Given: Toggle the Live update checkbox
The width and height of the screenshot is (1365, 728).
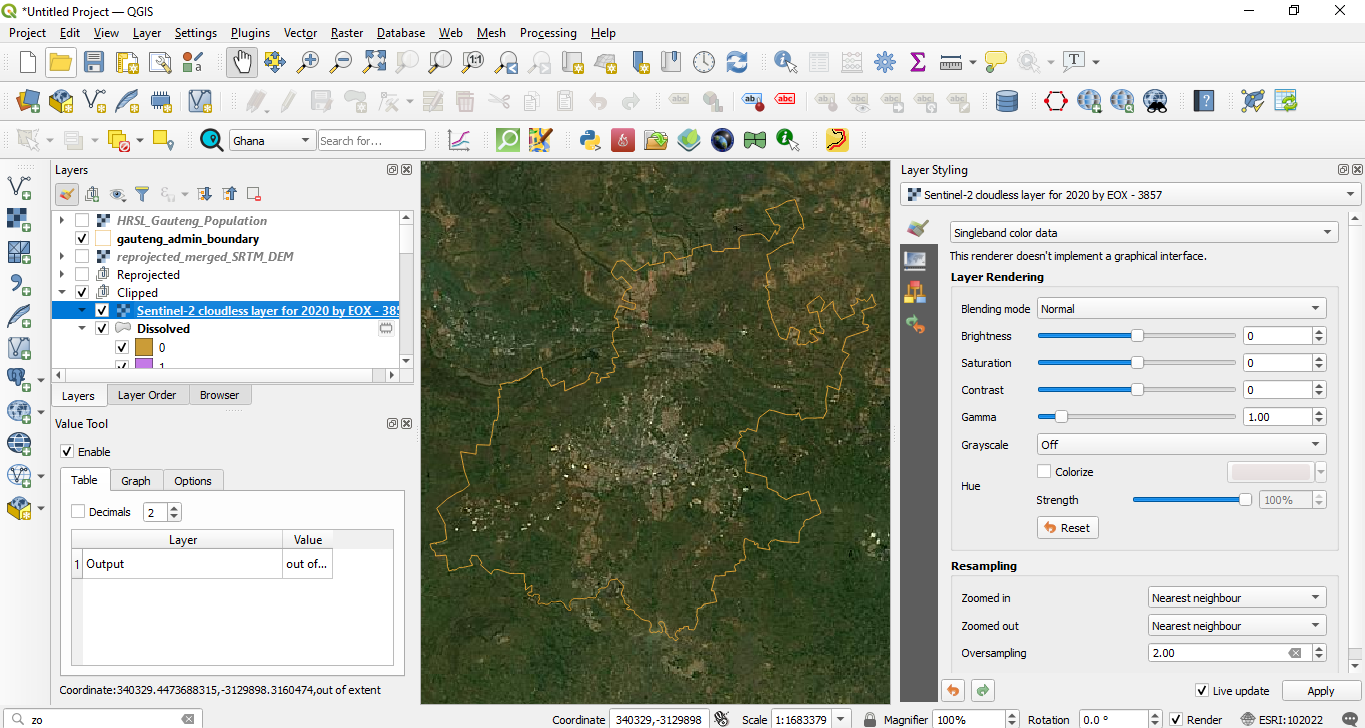Looking at the screenshot, I should click(x=1202, y=691).
